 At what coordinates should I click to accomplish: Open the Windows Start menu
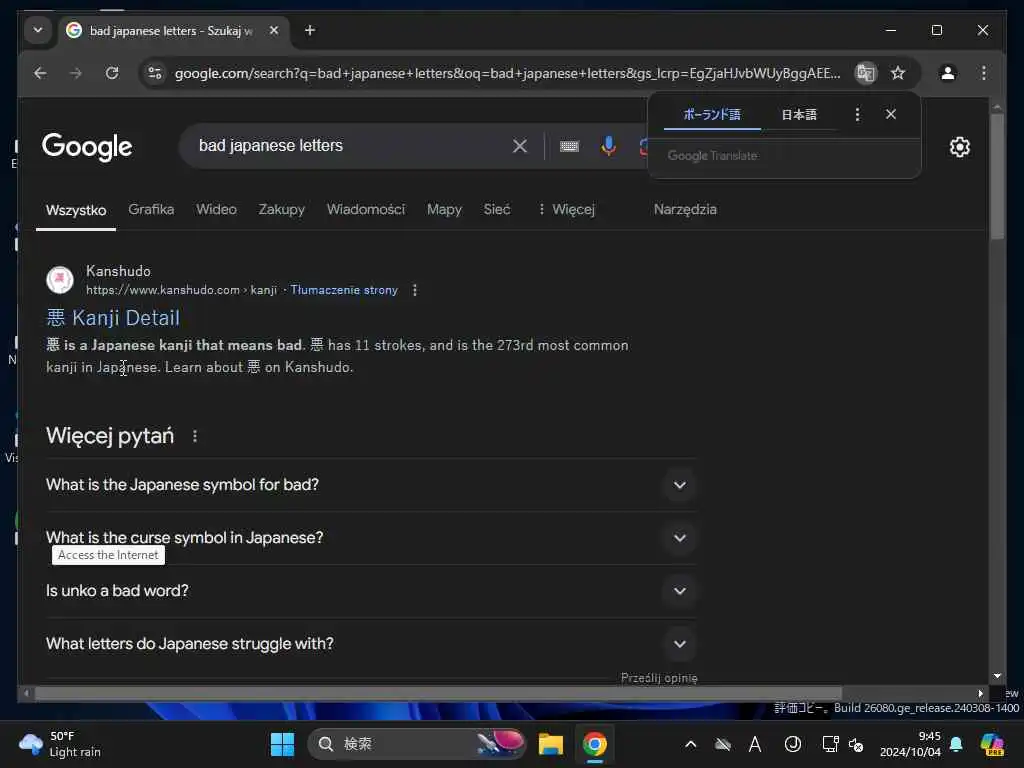coord(282,744)
